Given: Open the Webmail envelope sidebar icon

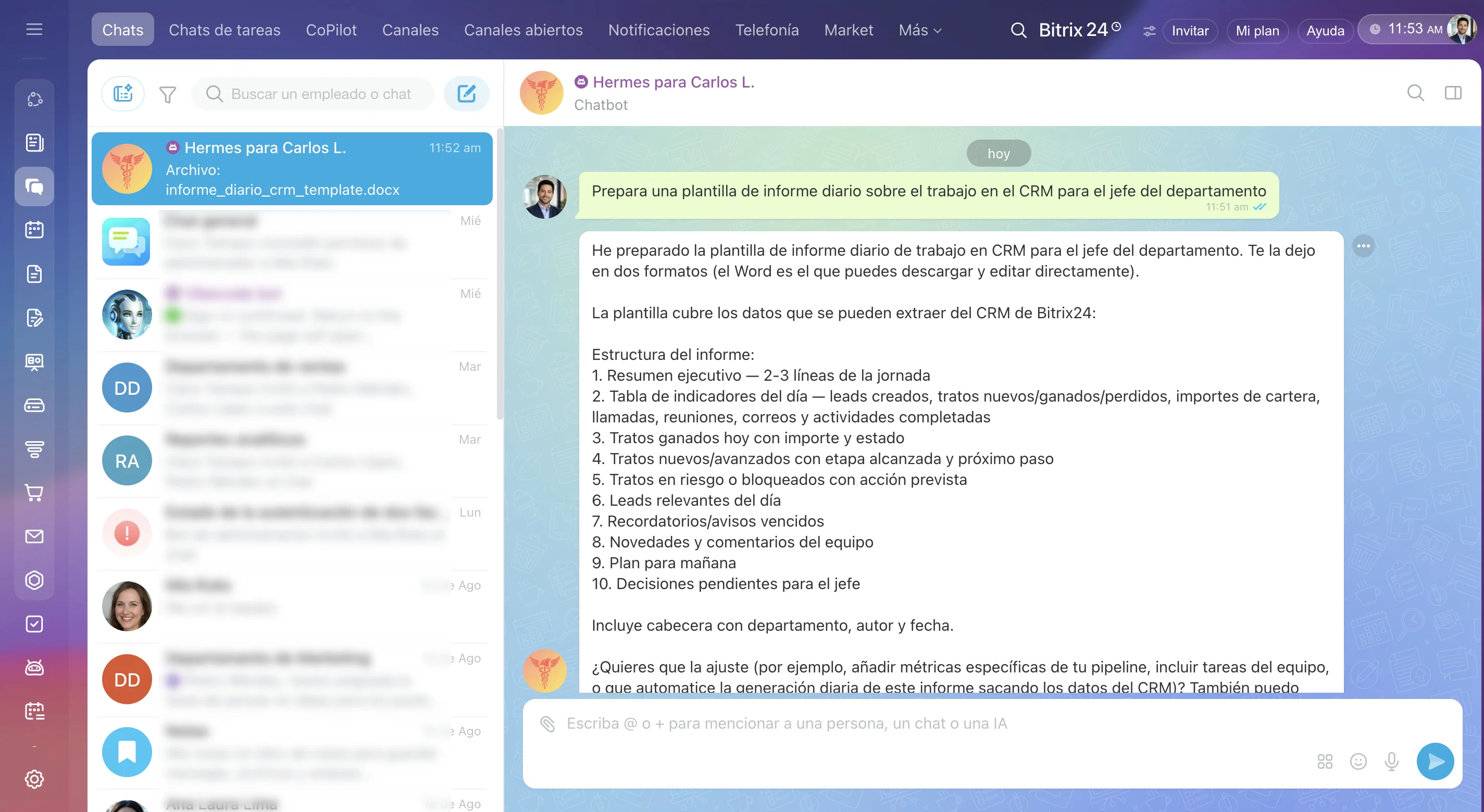Looking at the screenshot, I should pos(34,536).
